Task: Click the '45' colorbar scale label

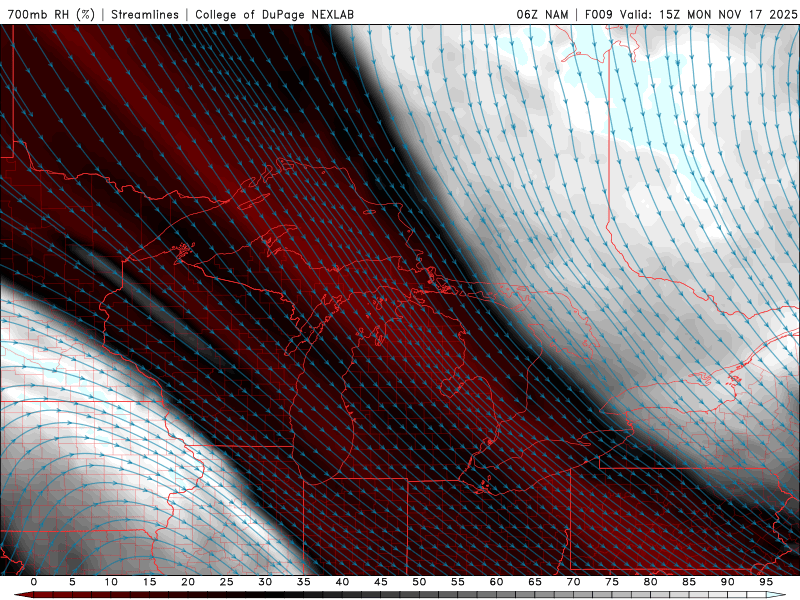Action: pos(381,582)
